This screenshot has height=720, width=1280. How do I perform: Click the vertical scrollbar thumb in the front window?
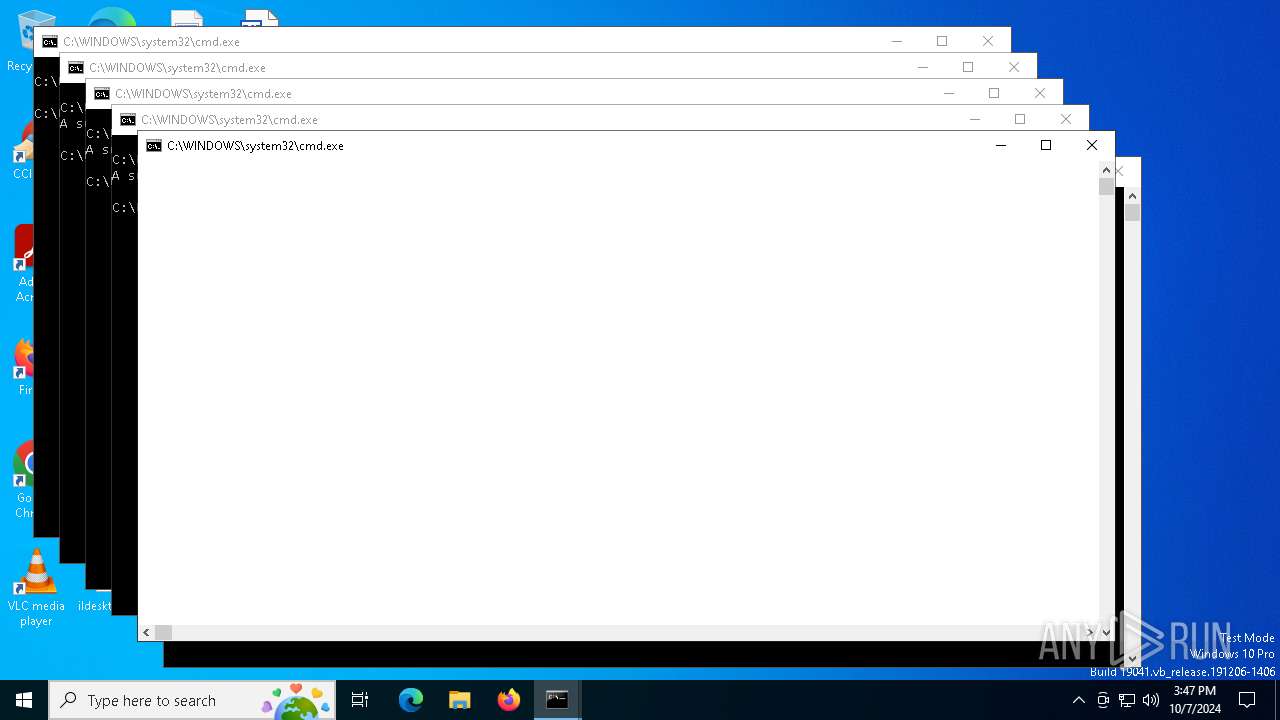1106,186
